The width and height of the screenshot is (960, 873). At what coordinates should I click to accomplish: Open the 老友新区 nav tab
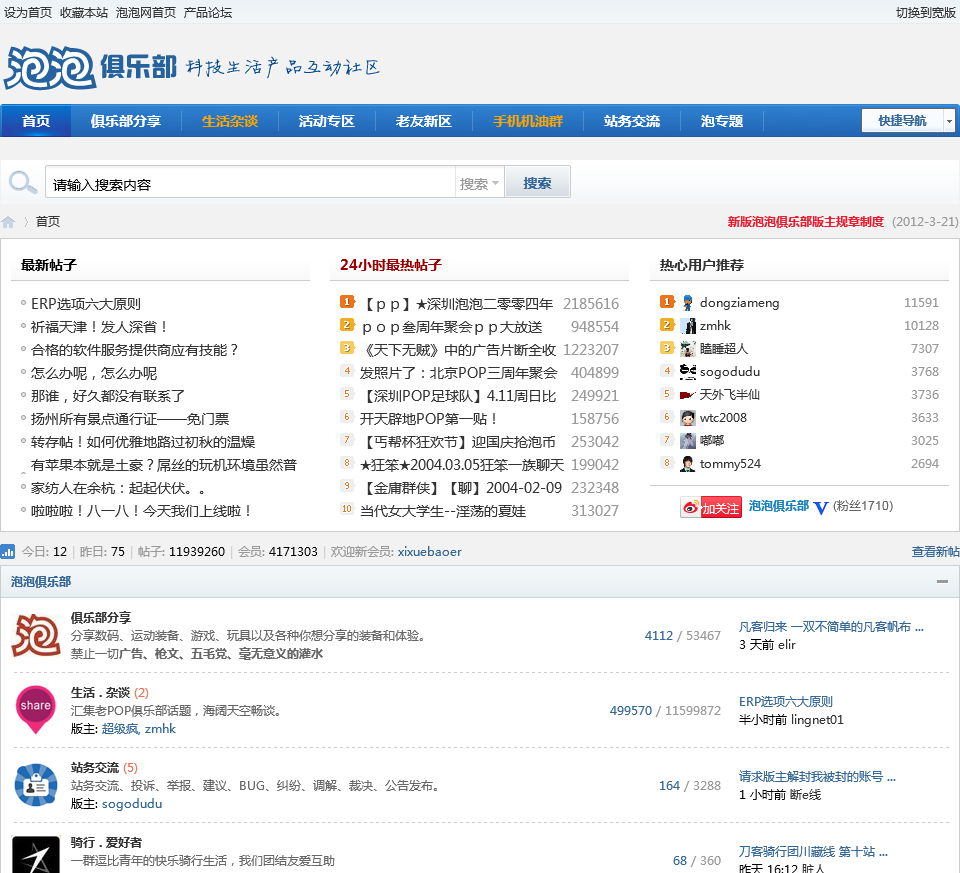(x=423, y=121)
